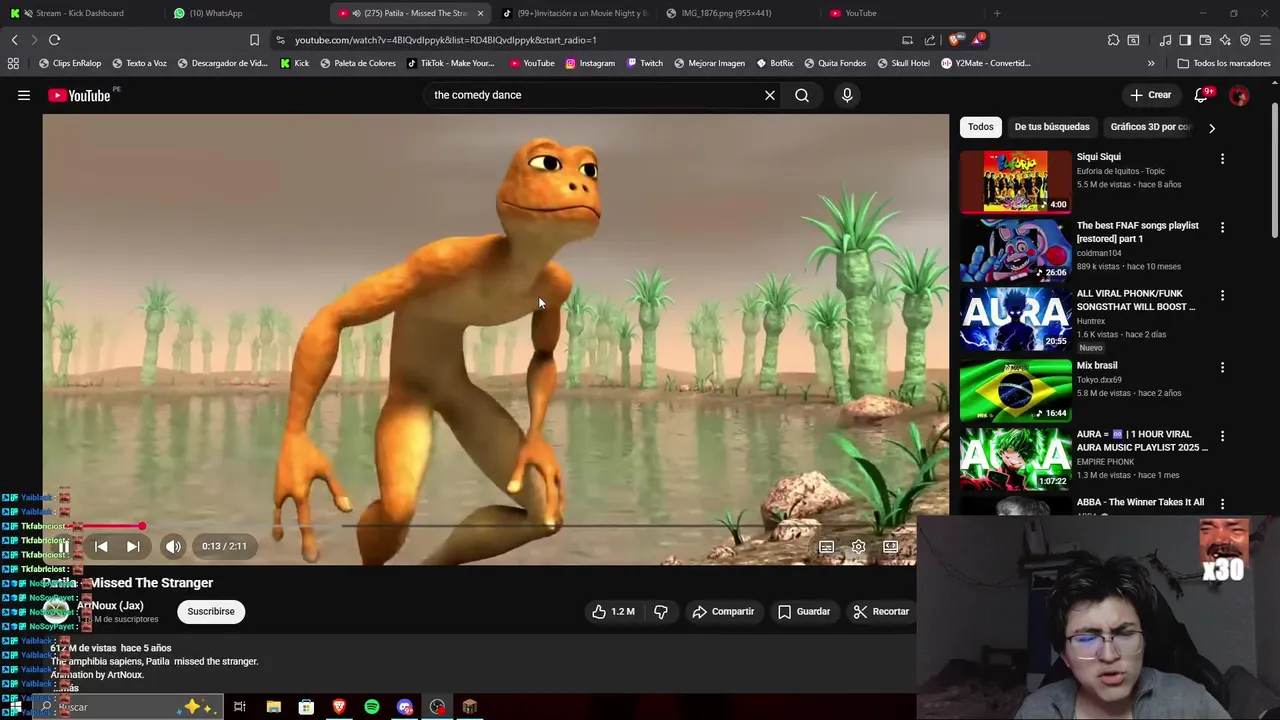This screenshot has width=1280, height=720.
Task: Open YouTube notifications bell
Action: (1201, 95)
